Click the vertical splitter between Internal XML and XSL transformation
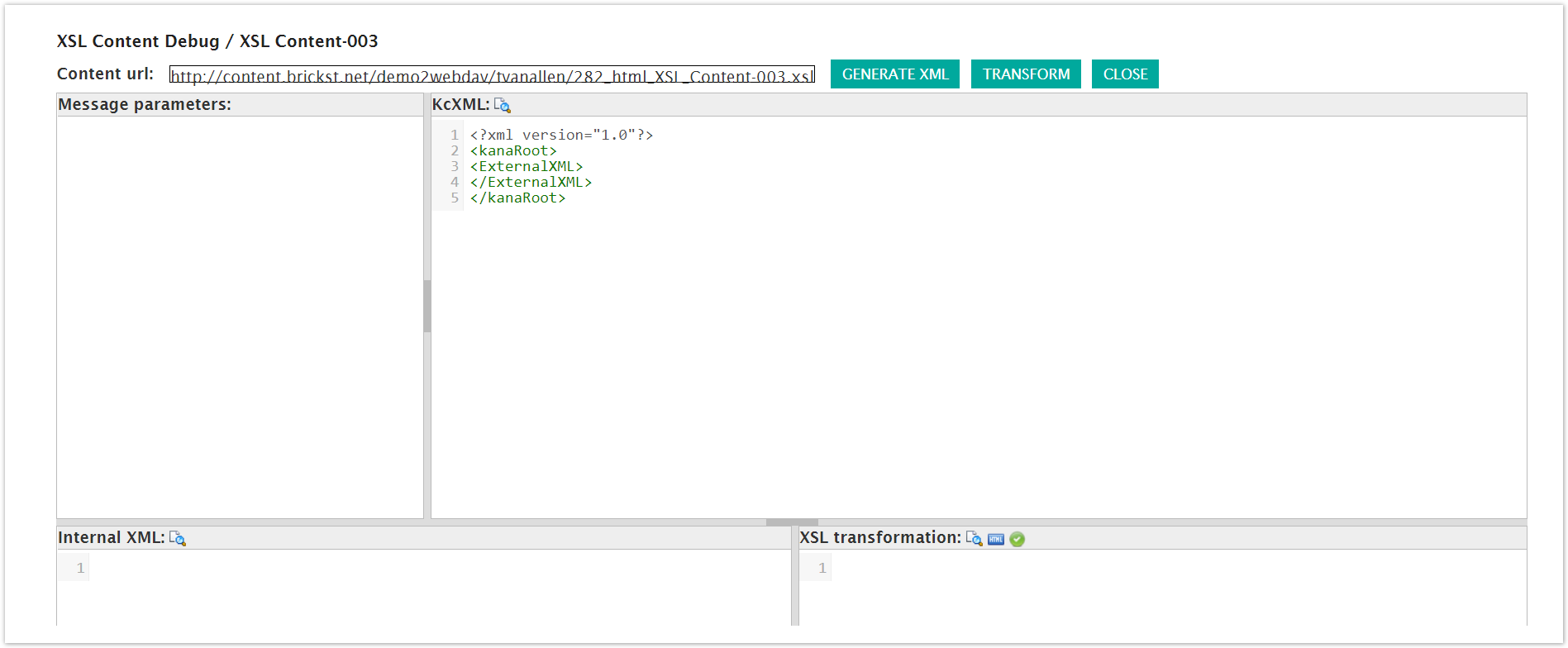The image size is (1568, 648). click(795, 576)
